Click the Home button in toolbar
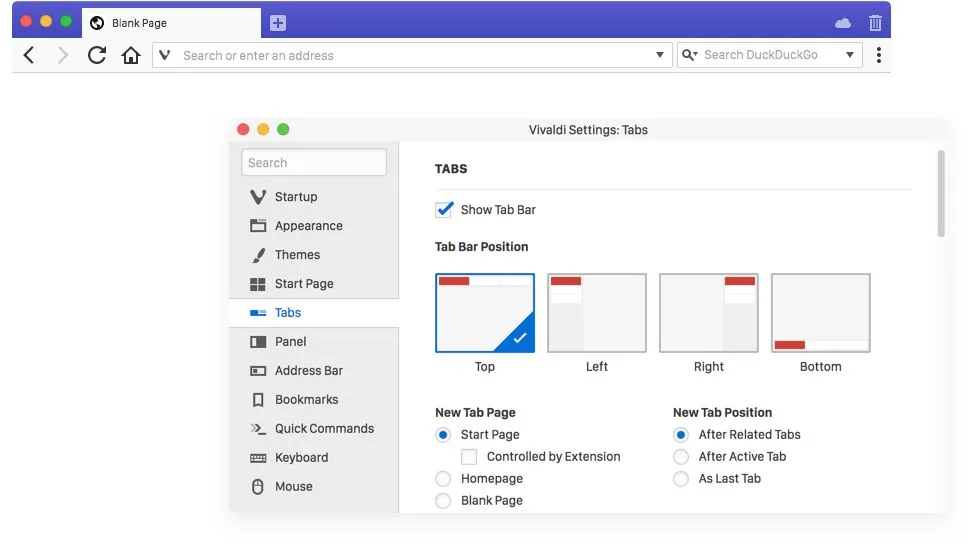This screenshot has width=980, height=551. coord(131,56)
